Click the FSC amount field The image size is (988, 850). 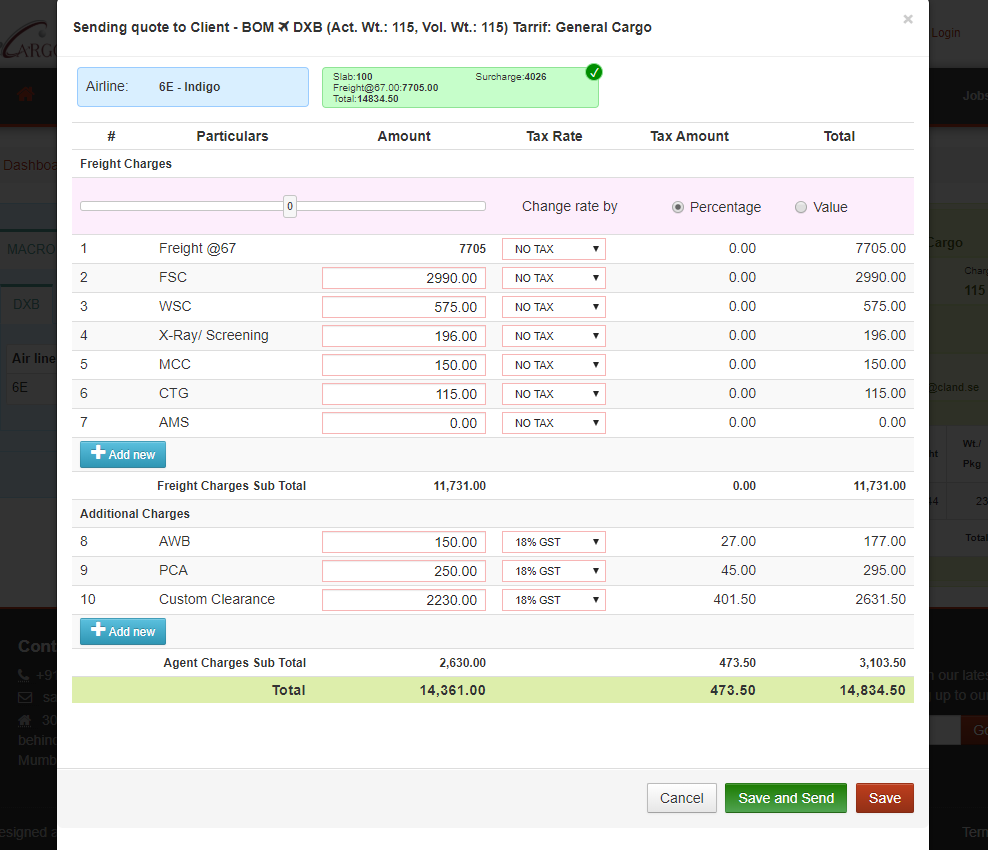coord(404,278)
